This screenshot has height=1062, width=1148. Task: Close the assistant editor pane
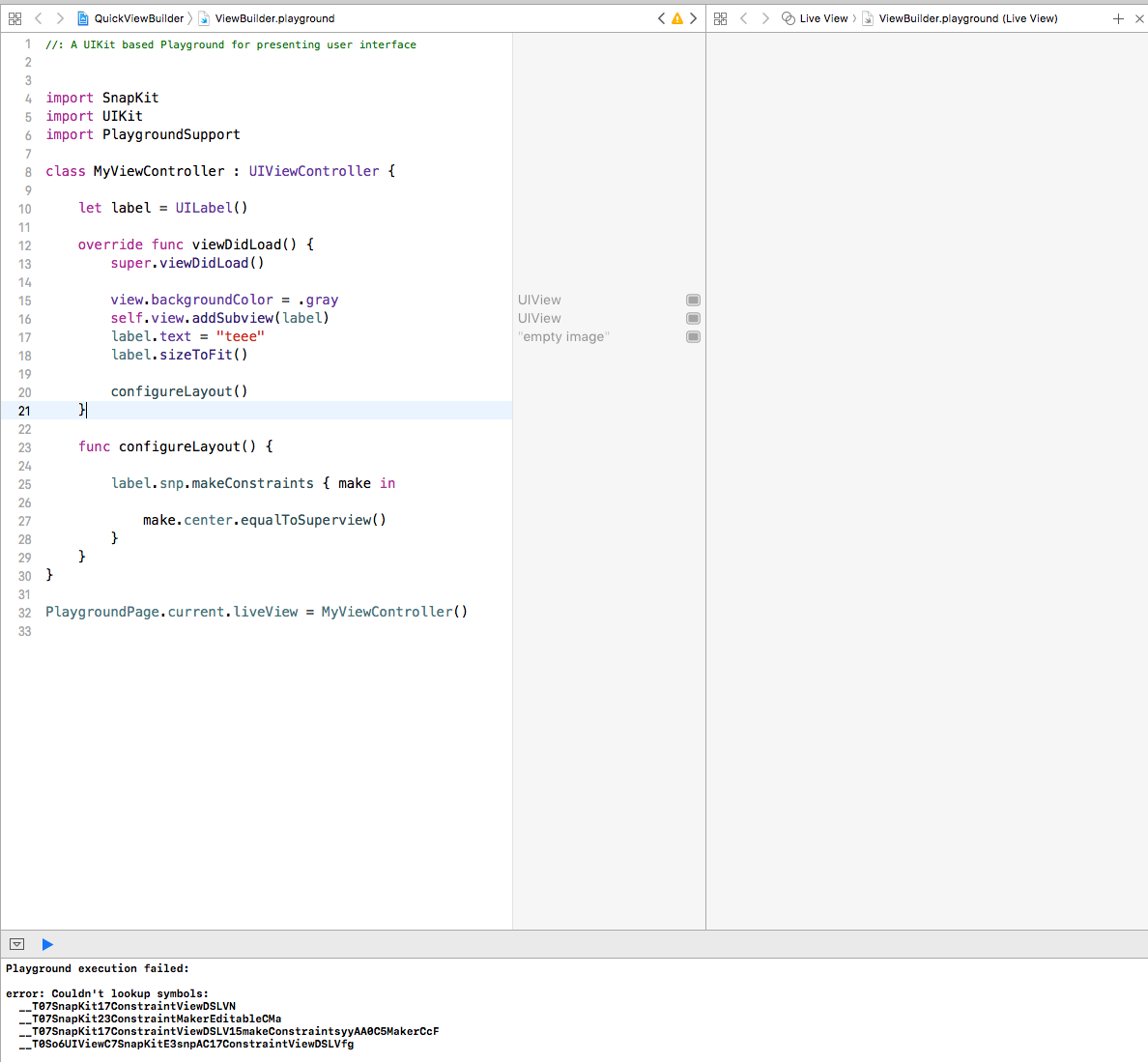pyautogui.click(x=1139, y=18)
